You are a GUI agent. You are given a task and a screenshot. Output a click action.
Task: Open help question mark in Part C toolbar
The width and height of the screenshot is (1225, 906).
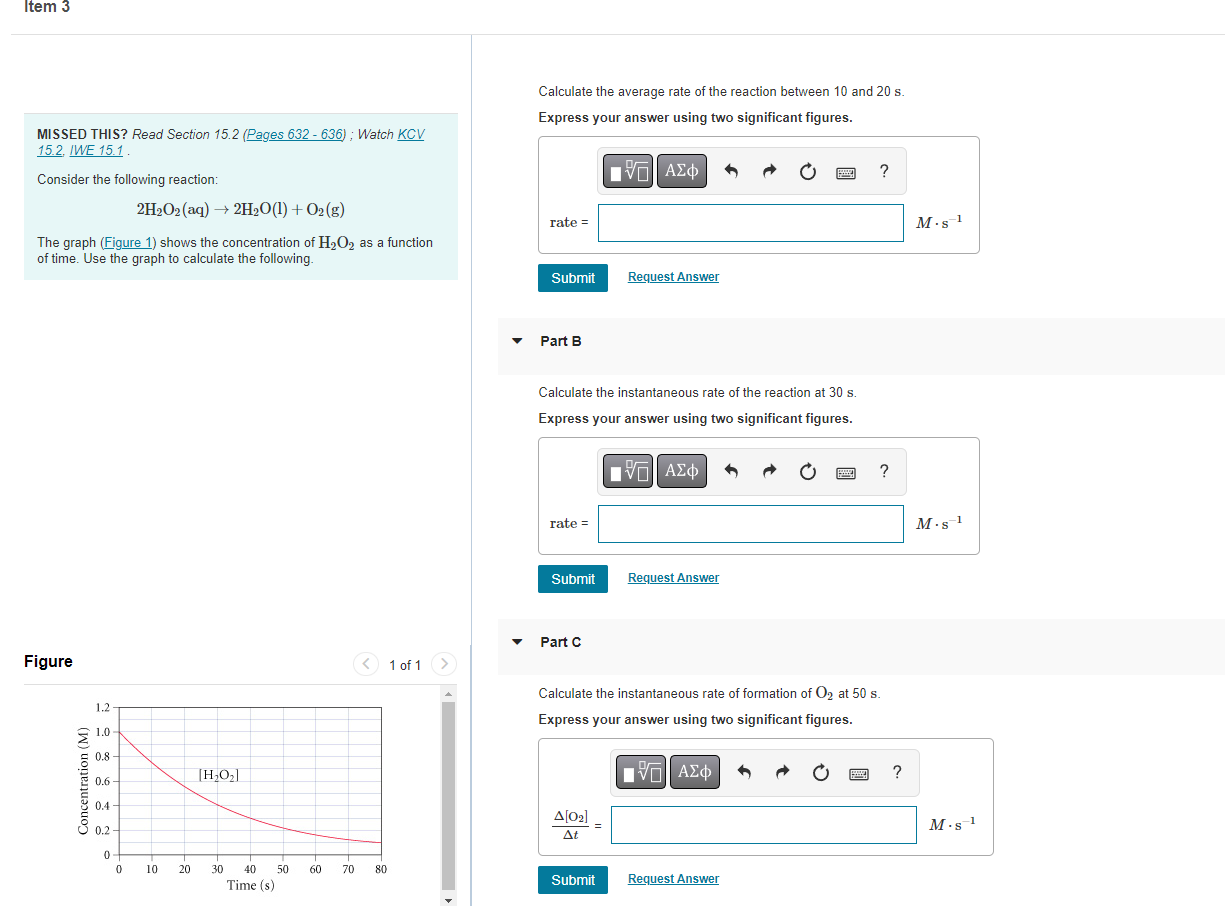(x=897, y=773)
